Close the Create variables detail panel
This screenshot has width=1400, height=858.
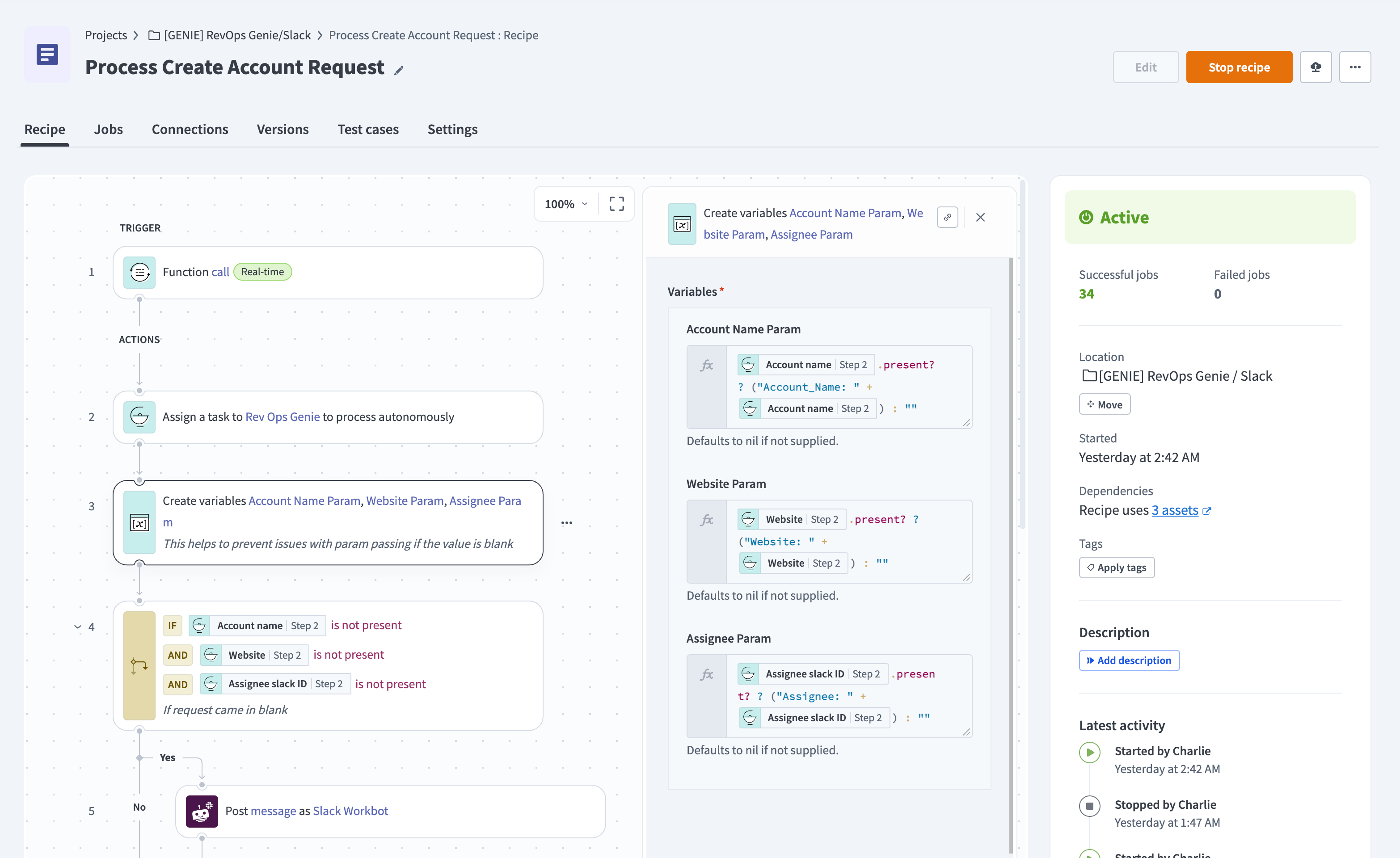pyautogui.click(x=980, y=217)
